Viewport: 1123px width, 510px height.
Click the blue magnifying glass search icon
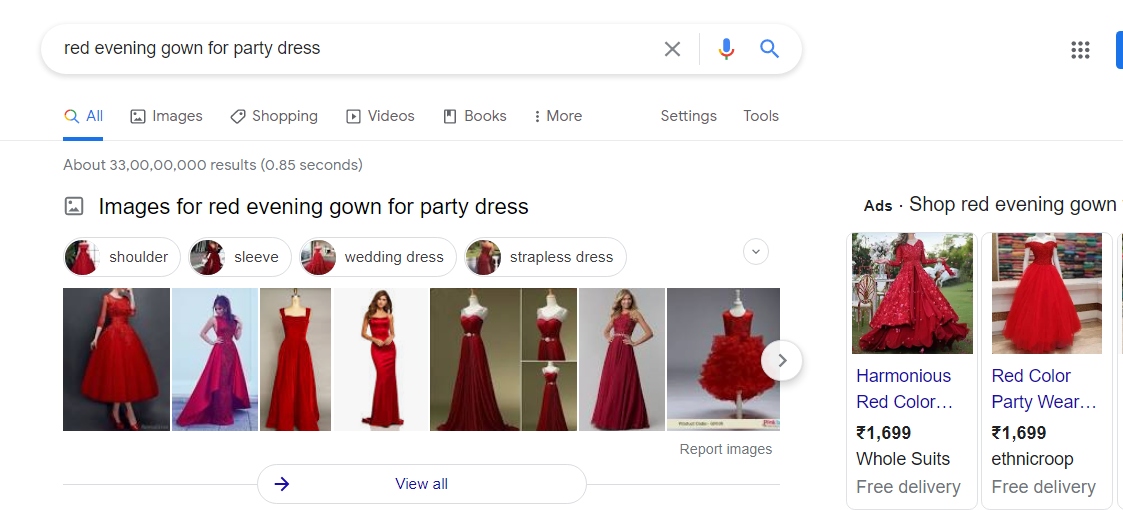(769, 49)
